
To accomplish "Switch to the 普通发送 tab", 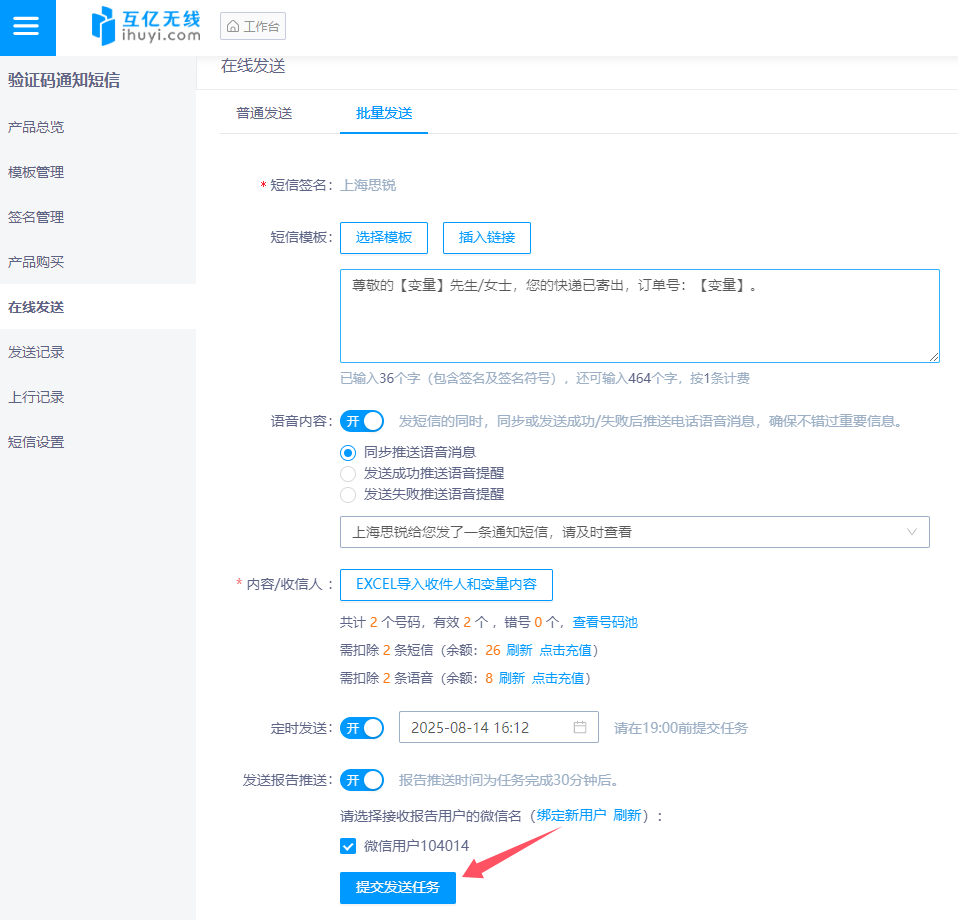I will 264,113.
